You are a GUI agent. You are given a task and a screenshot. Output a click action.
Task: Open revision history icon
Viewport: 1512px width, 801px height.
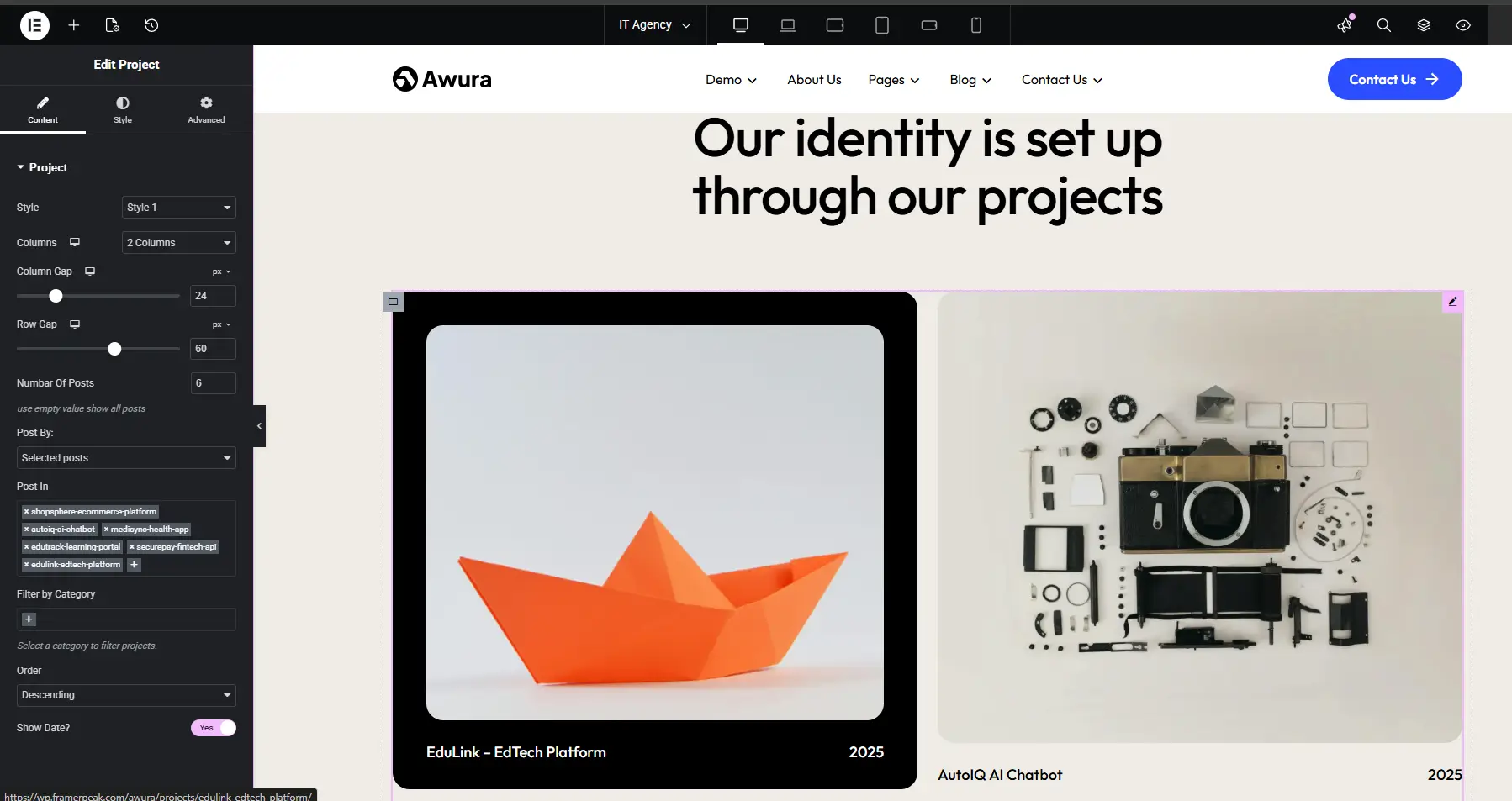pos(151,25)
